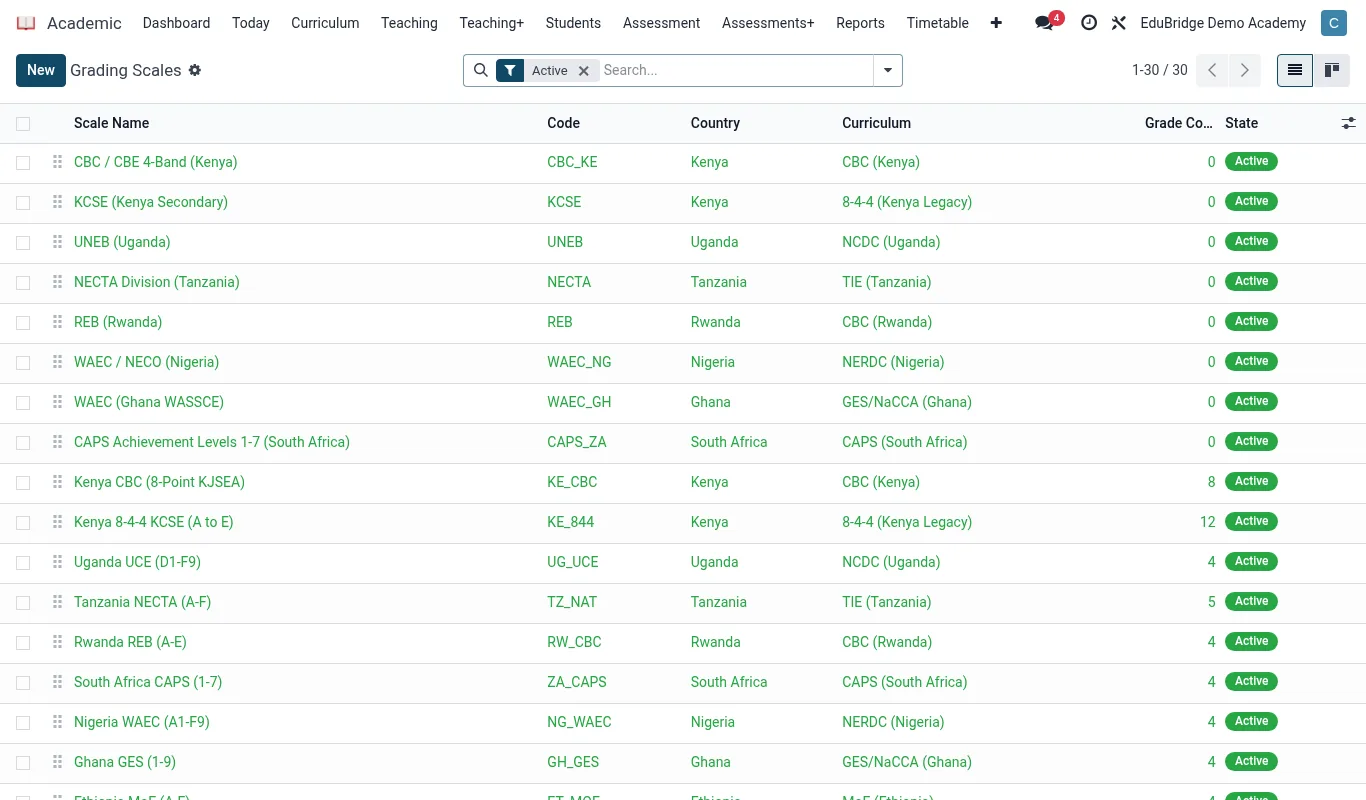Image resolution: width=1366 pixels, height=800 pixels.
Task: Tick the select-all header checkbox
Action: point(23,124)
